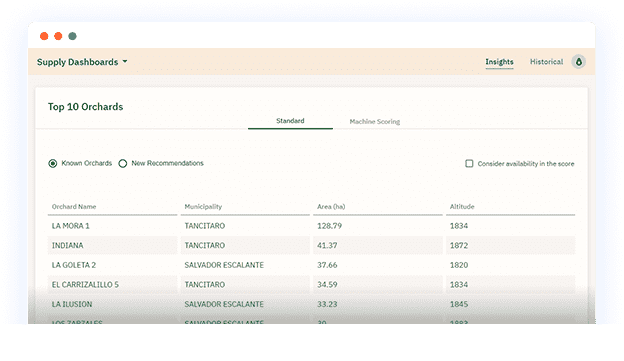Click the Top 10 Orchards heading

(x=86, y=107)
